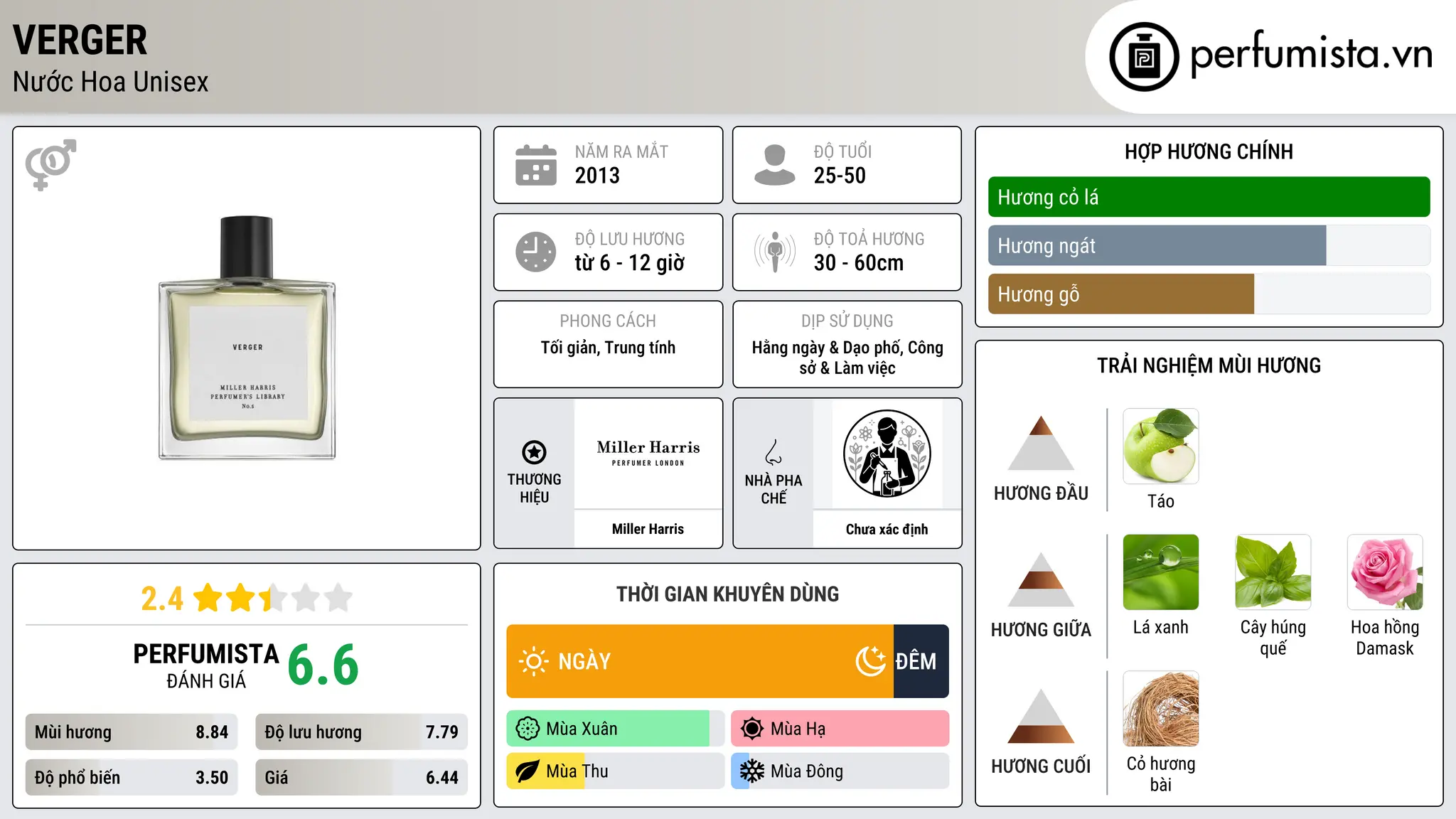The width and height of the screenshot is (1456, 819).
Task: Click the sun icon next to Ngày
Action: click(534, 661)
